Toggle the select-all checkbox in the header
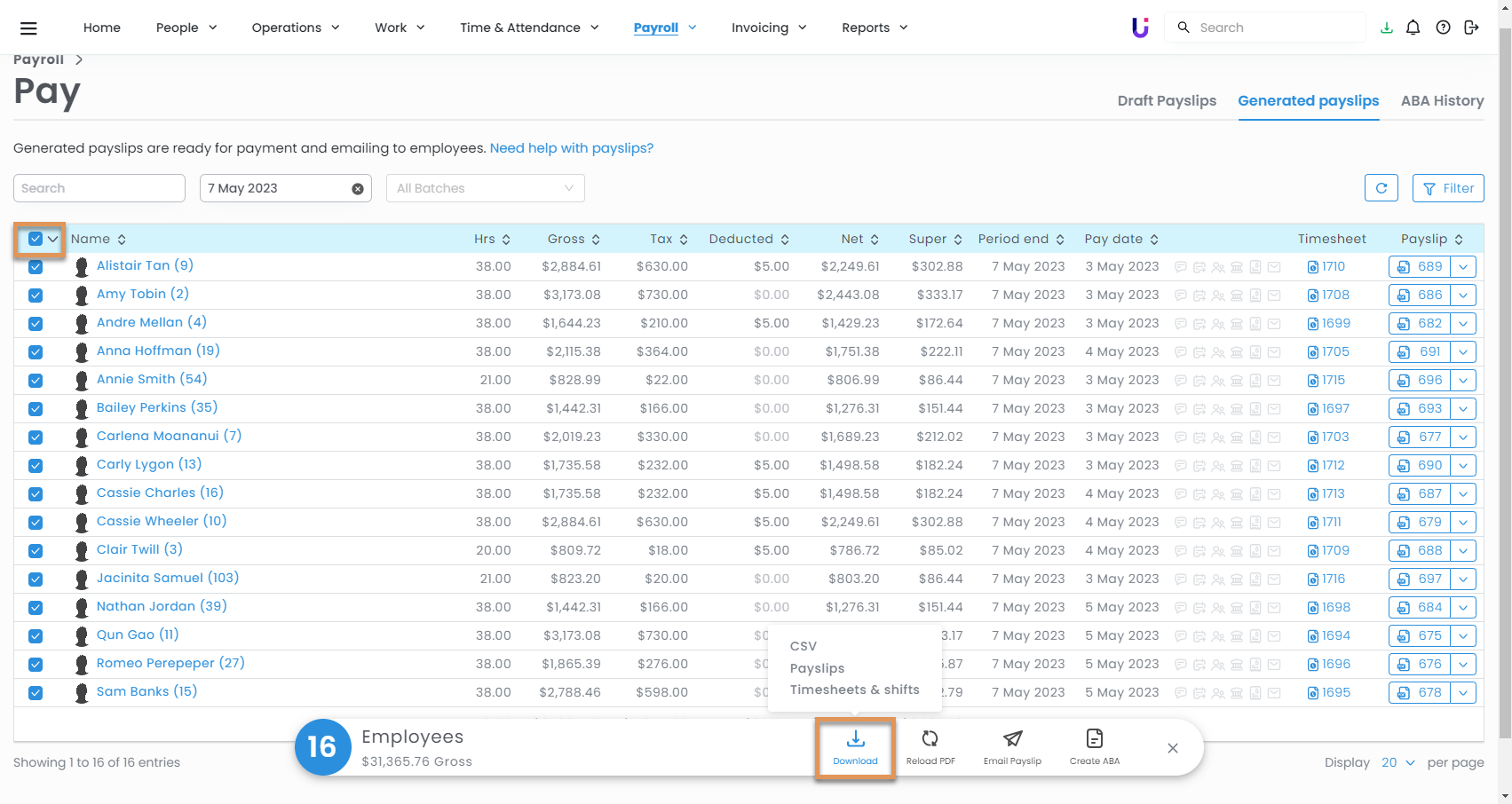 36,239
